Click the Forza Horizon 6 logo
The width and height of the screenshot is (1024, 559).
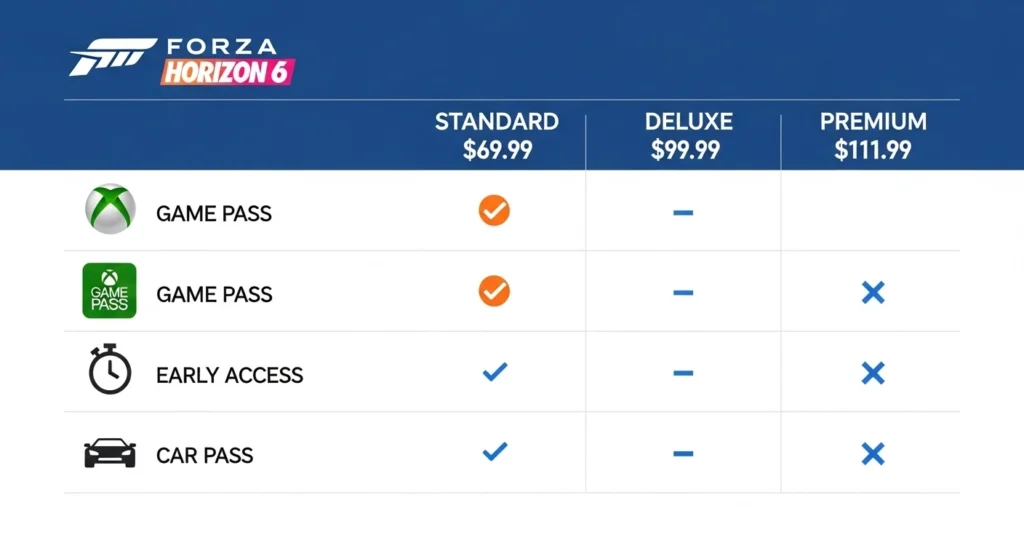click(182, 60)
